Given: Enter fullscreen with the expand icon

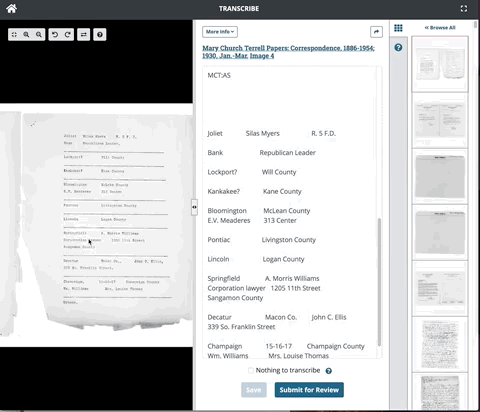Looking at the screenshot, I should point(464,9).
